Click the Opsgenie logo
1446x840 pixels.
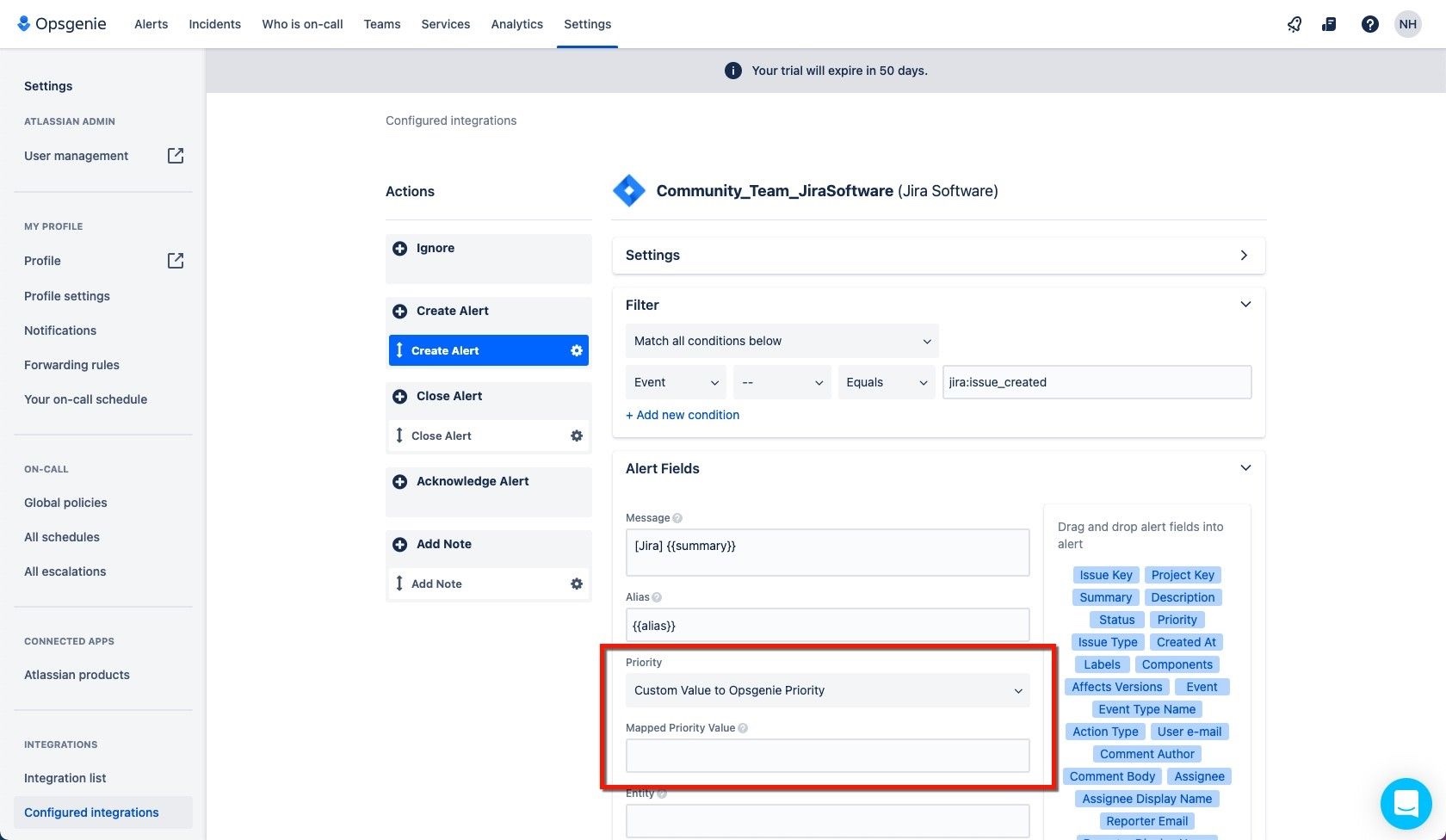pos(60,23)
